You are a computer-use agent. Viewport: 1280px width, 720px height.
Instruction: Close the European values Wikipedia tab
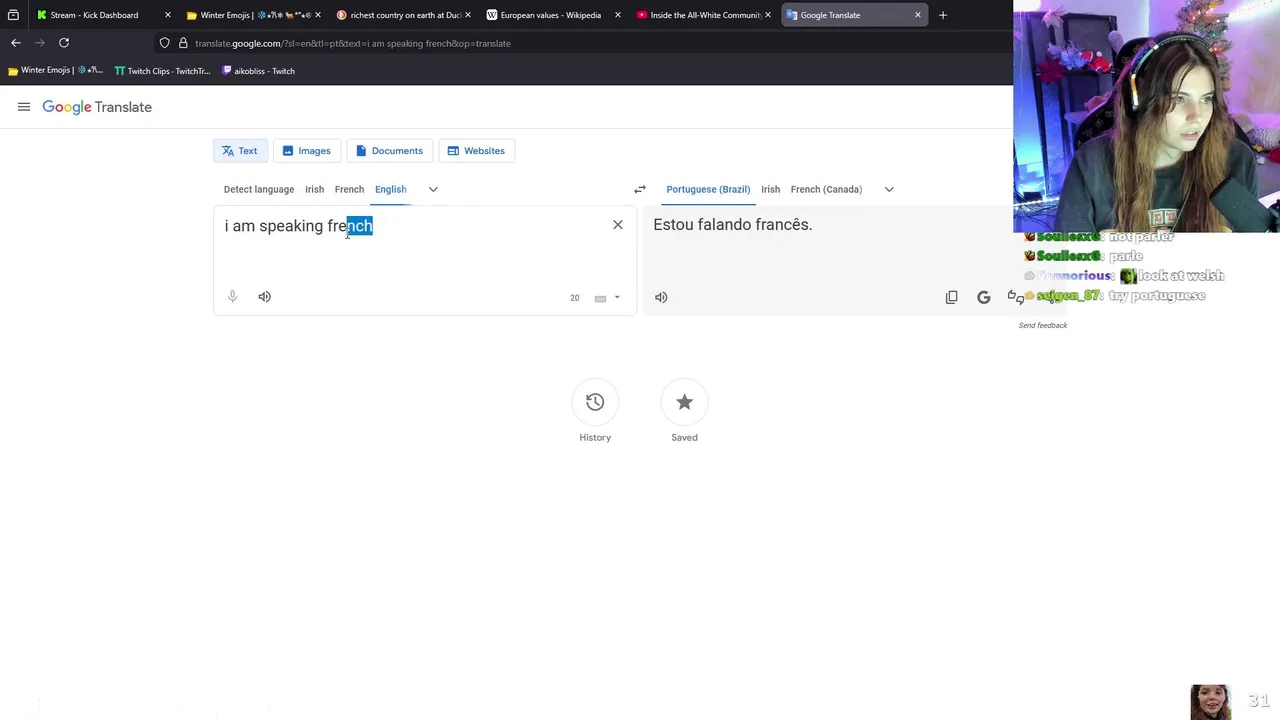(617, 15)
